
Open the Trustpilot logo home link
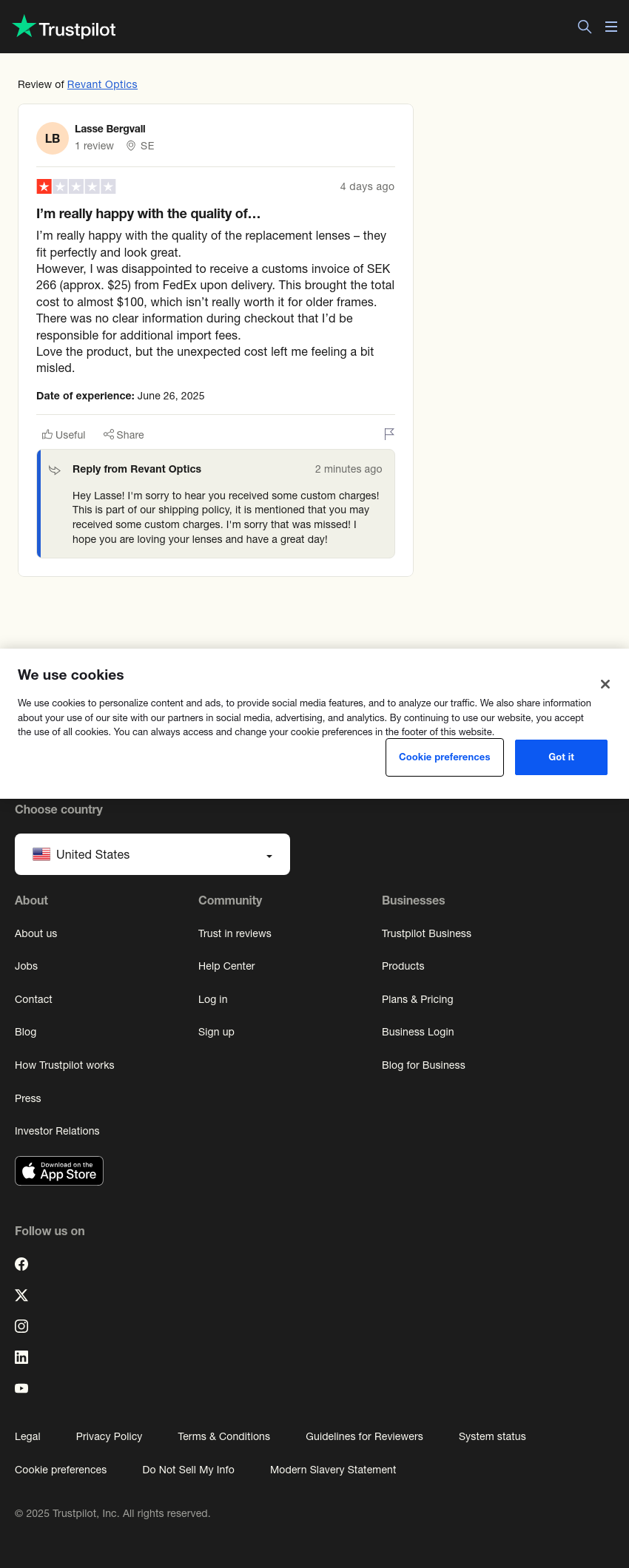coord(64,27)
